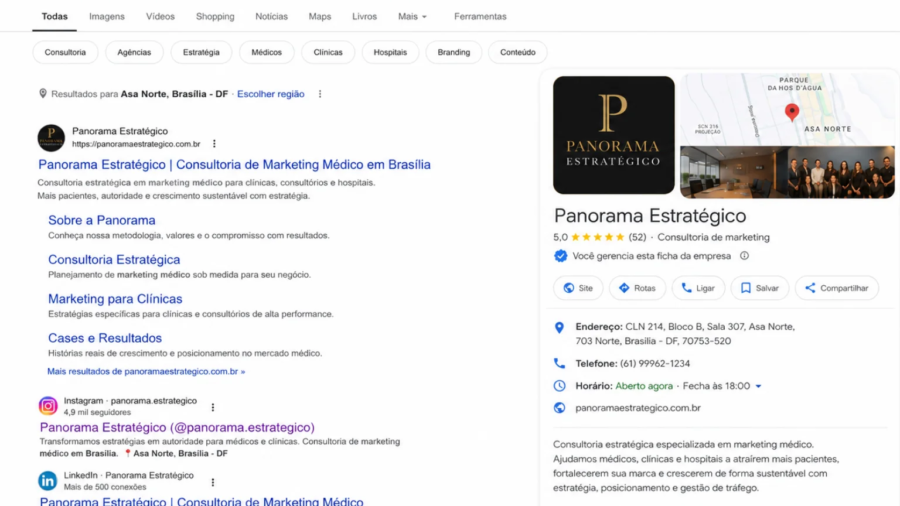The width and height of the screenshot is (900, 506).
Task: Click the Salvar bookmark button
Action: pos(759,288)
